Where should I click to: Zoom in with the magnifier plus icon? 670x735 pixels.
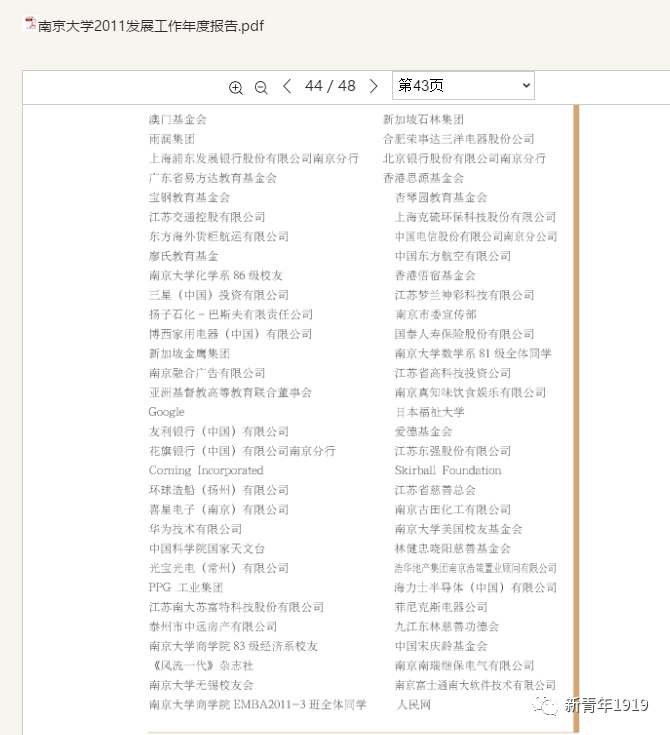(x=236, y=87)
